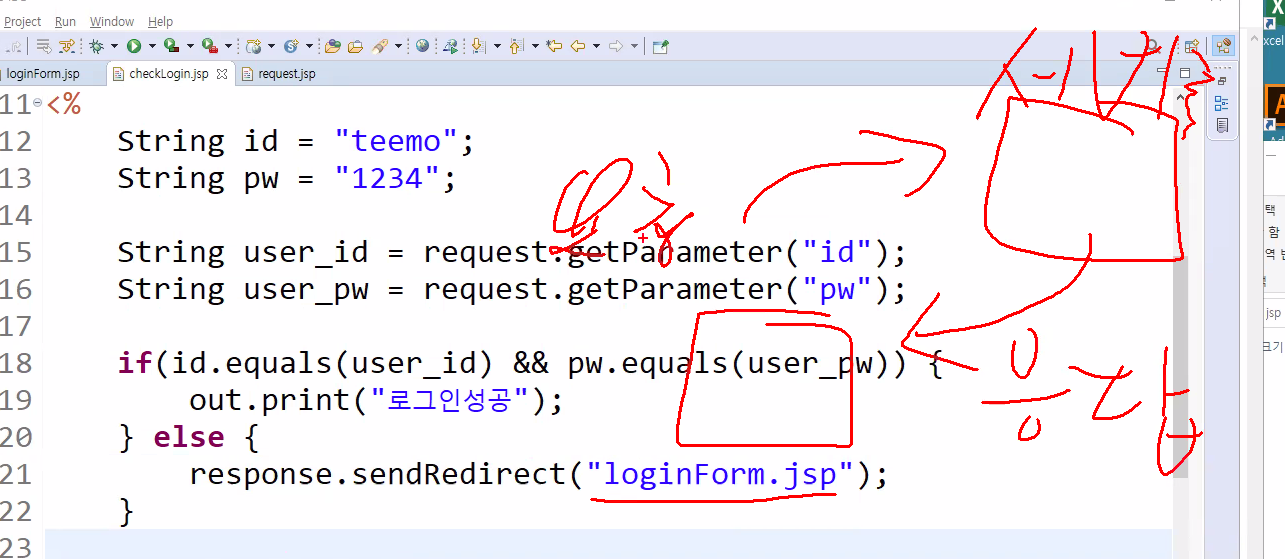Start debugging with the bug icon
The width and height of the screenshot is (1285, 559).
coord(97,46)
